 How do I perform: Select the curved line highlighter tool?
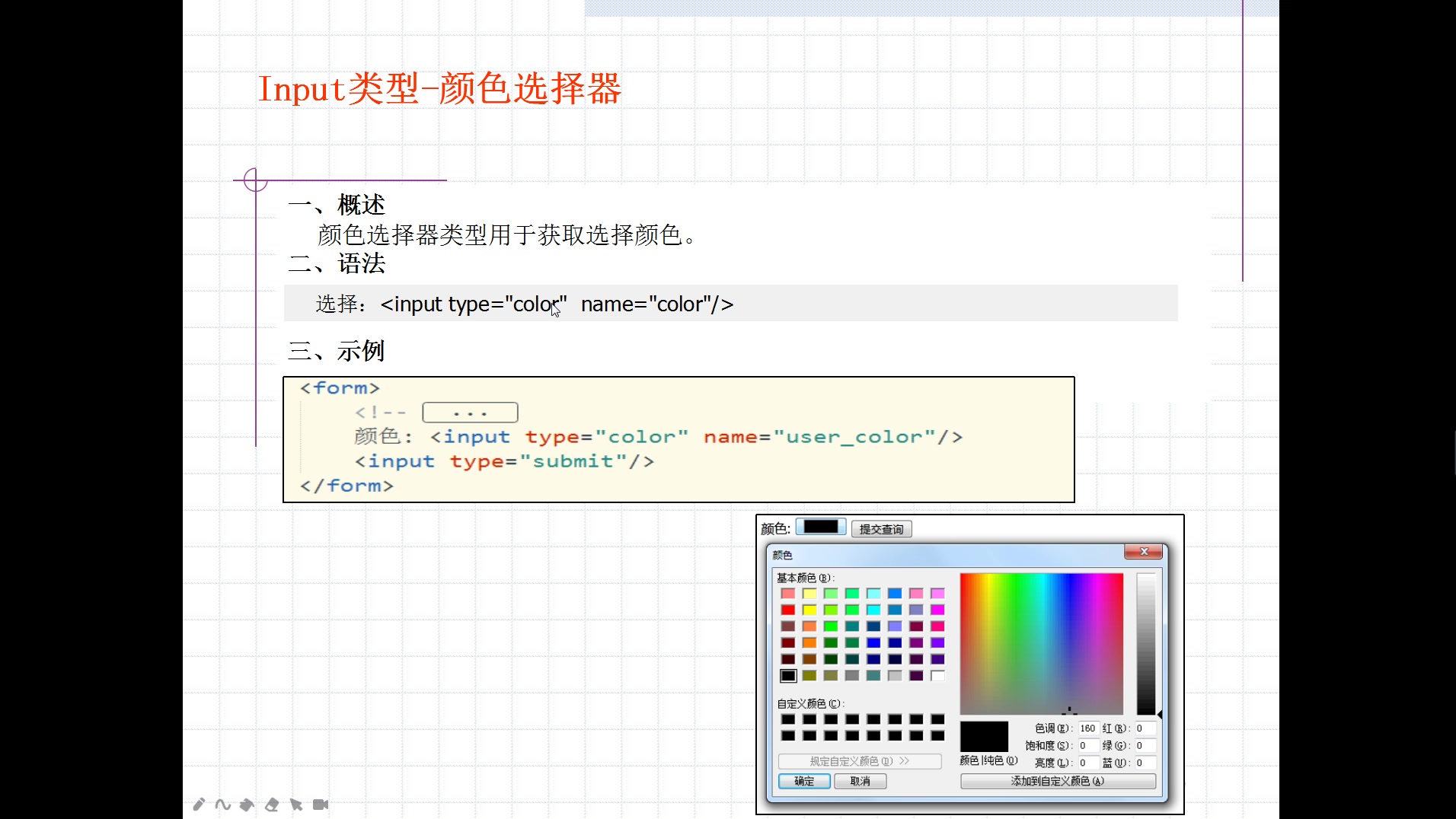pos(223,805)
